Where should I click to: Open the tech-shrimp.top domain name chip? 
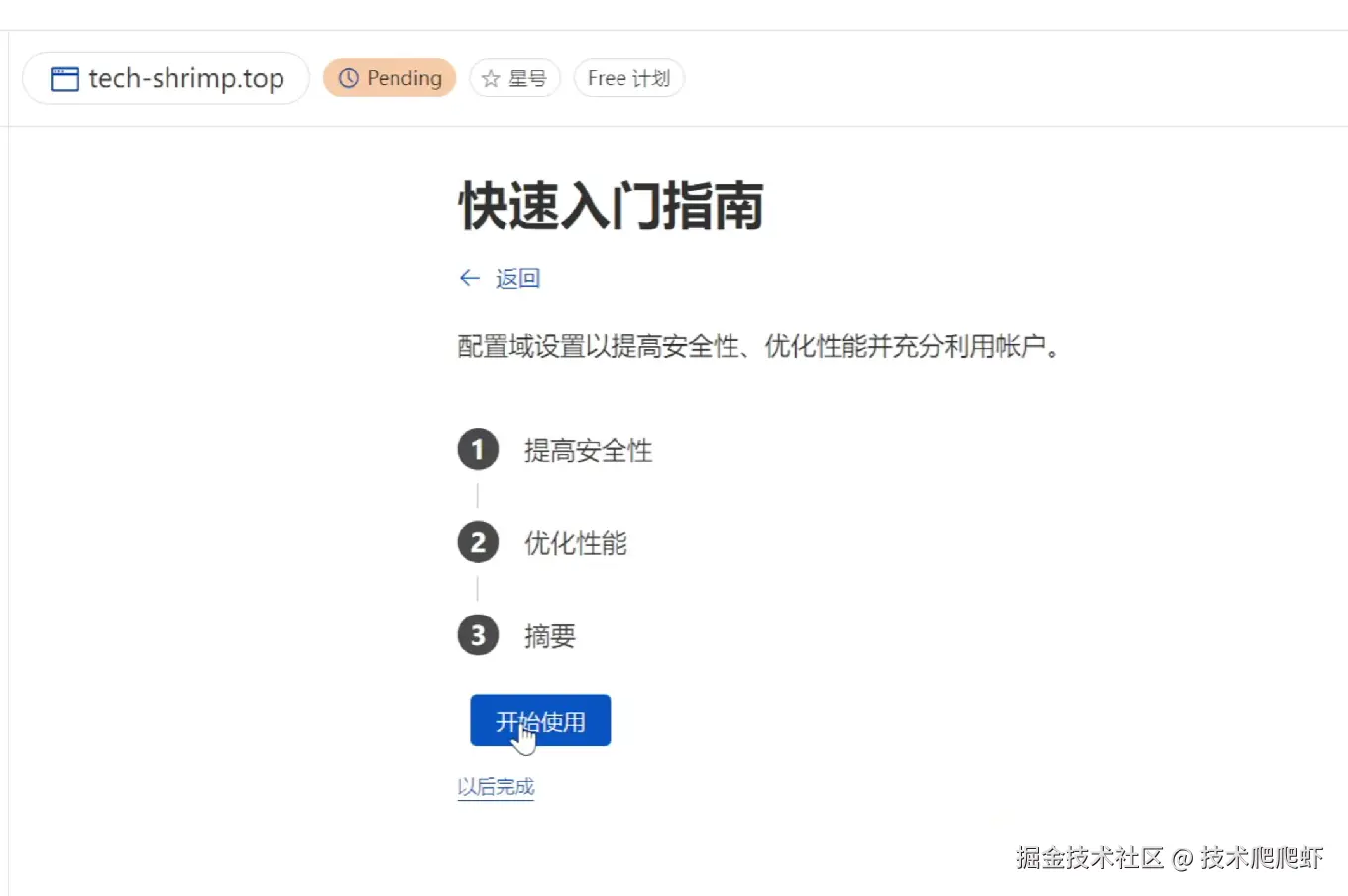(166, 78)
